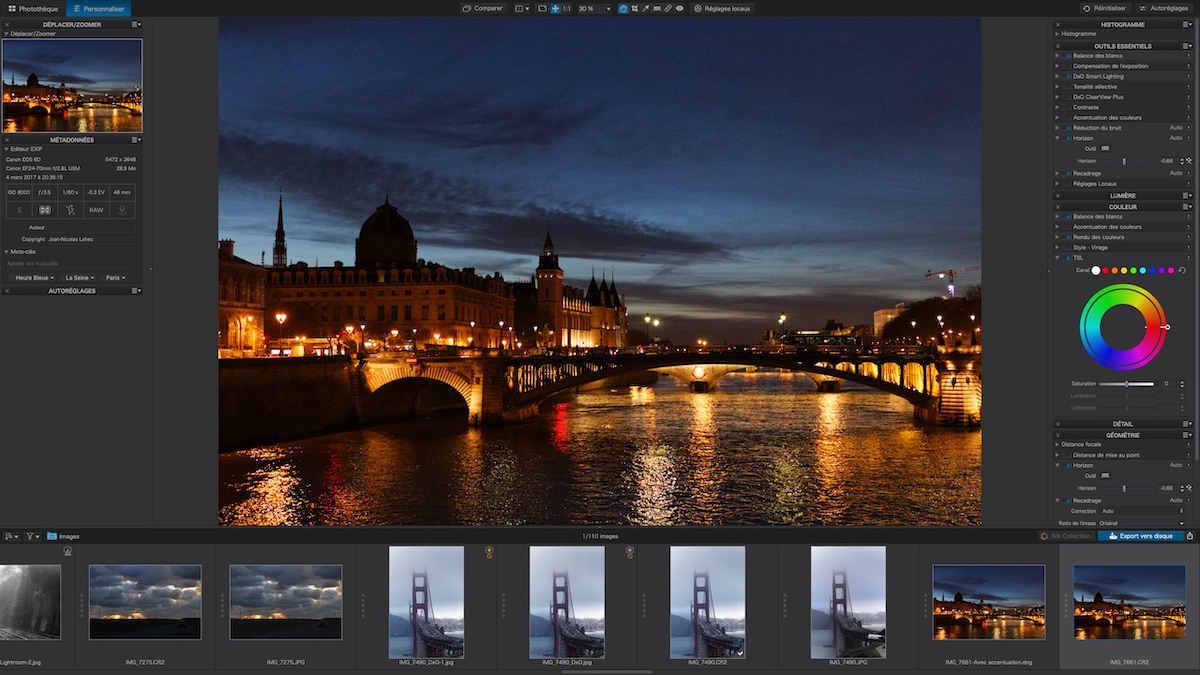Image resolution: width=1200 pixels, height=675 pixels.
Task: Click the filter funnel icon above filmstrip
Action: click(x=30, y=536)
